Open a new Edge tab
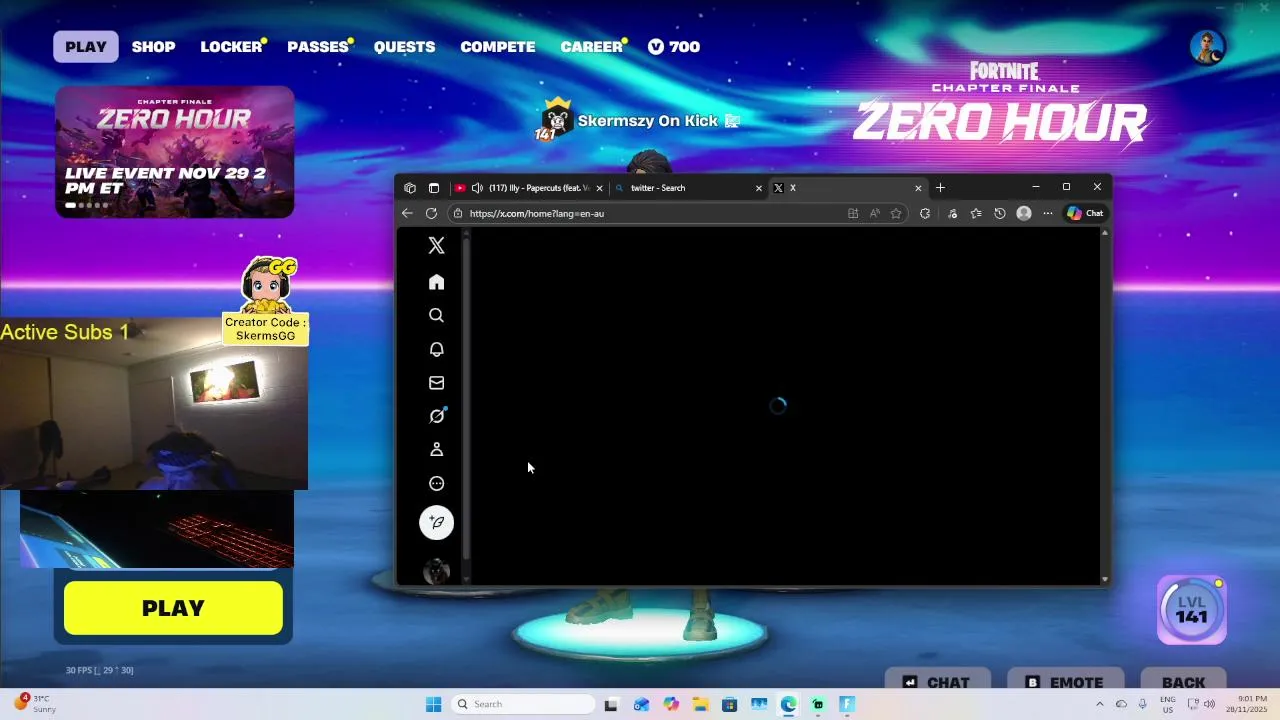The height and width of the screenshot is (720, 1280). [x=940, y=188]
